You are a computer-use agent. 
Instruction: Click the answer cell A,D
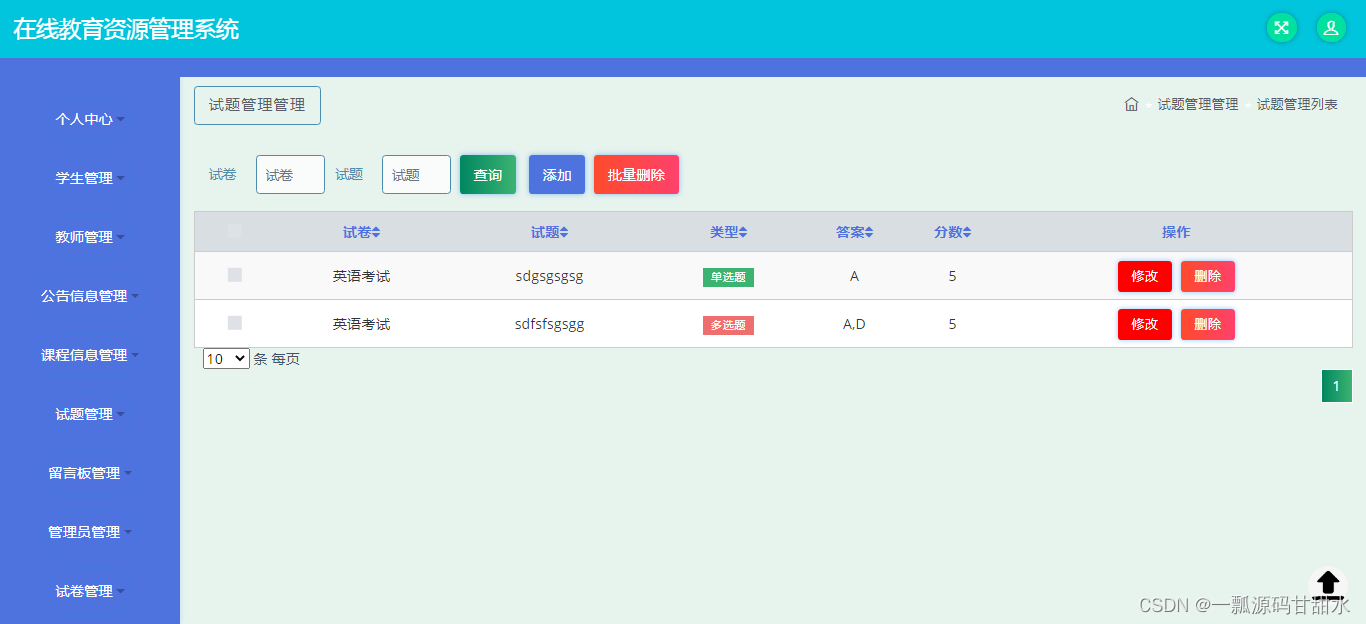coord(854,324)
